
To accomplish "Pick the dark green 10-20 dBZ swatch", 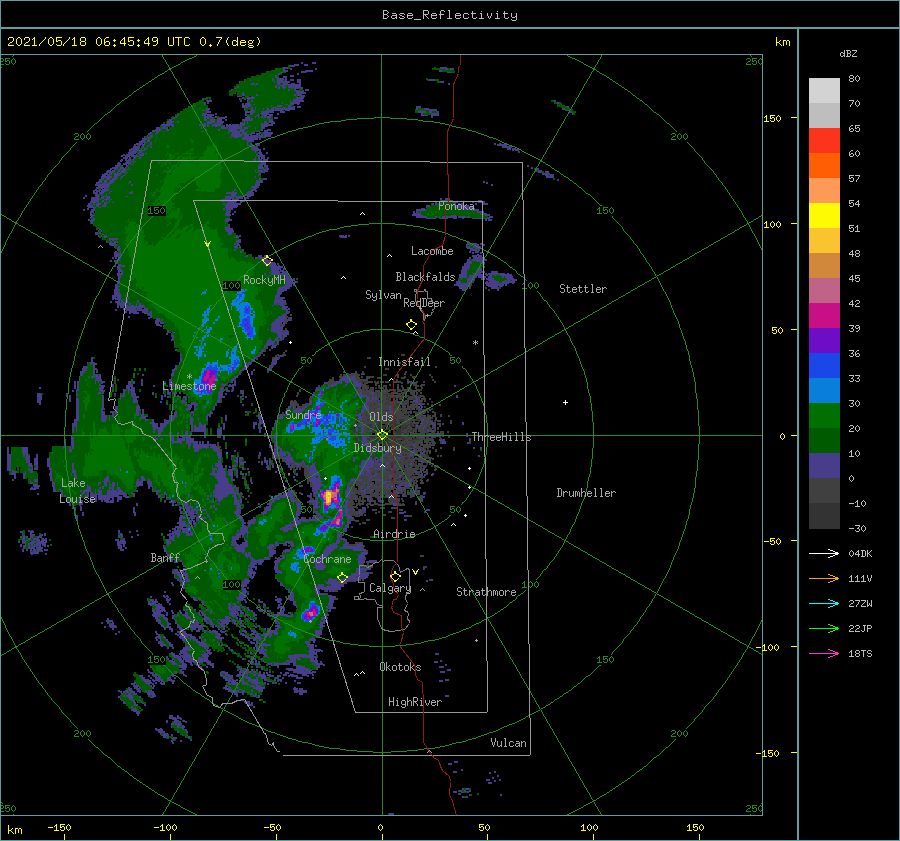I will click(x=824, y=441).
